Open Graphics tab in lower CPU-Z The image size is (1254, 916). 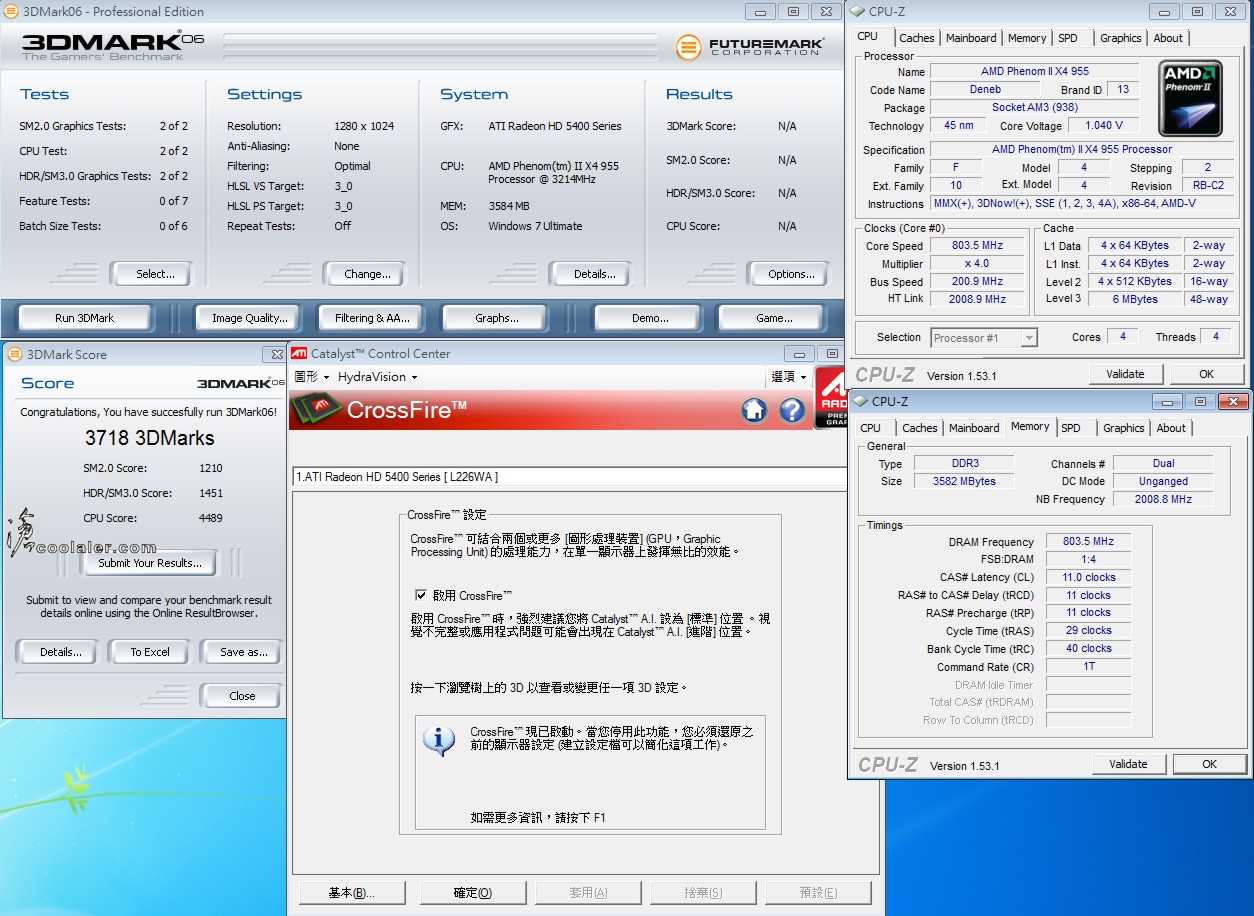tap(1123, 428)
